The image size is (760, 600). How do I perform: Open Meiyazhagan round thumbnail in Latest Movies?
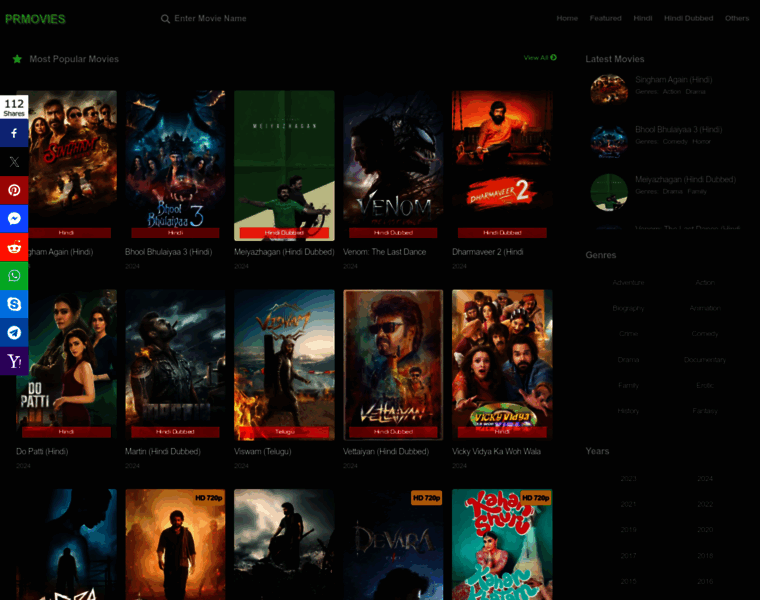609,192
